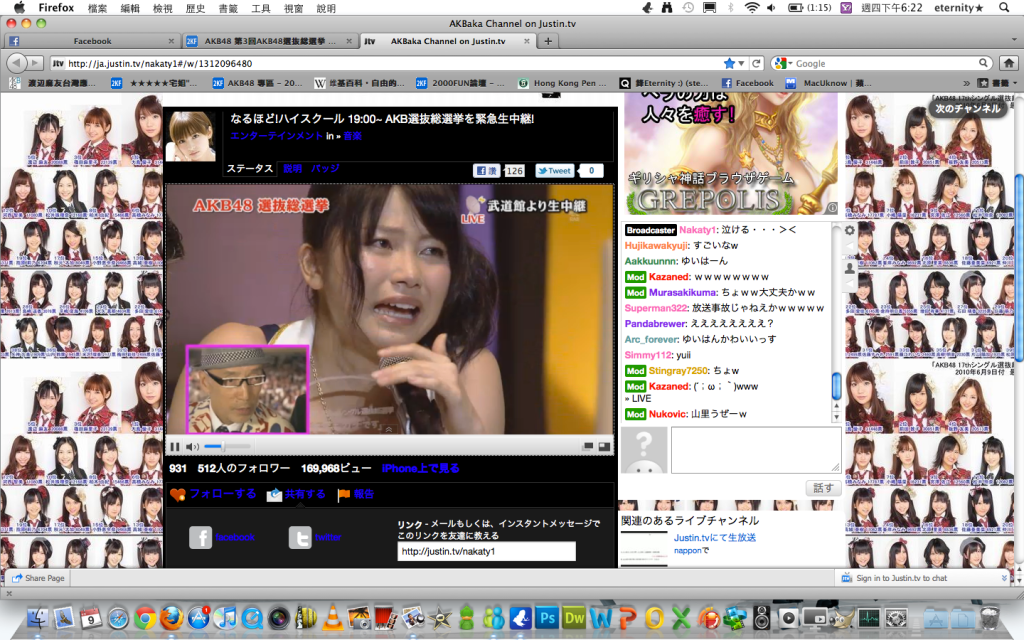
Task: Click the orange heart follow icon
Action: pos(178,494)
